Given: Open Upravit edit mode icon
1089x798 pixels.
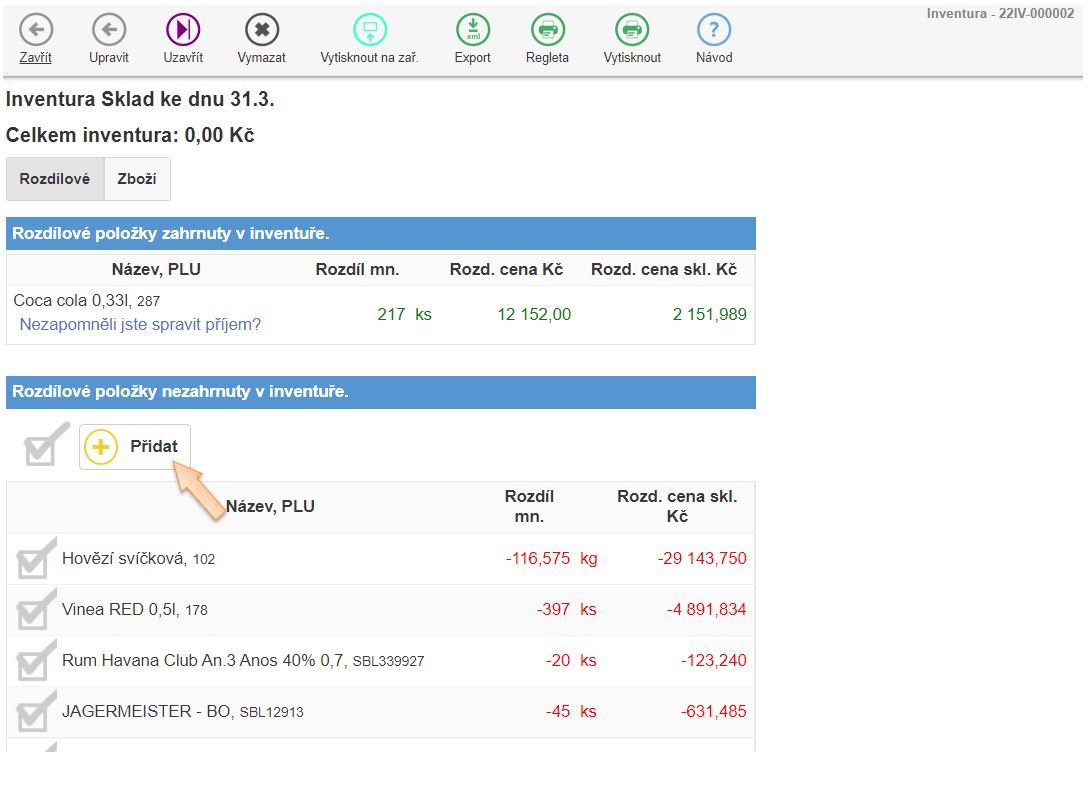Looking at the screenshot, I should pos(108,30).
